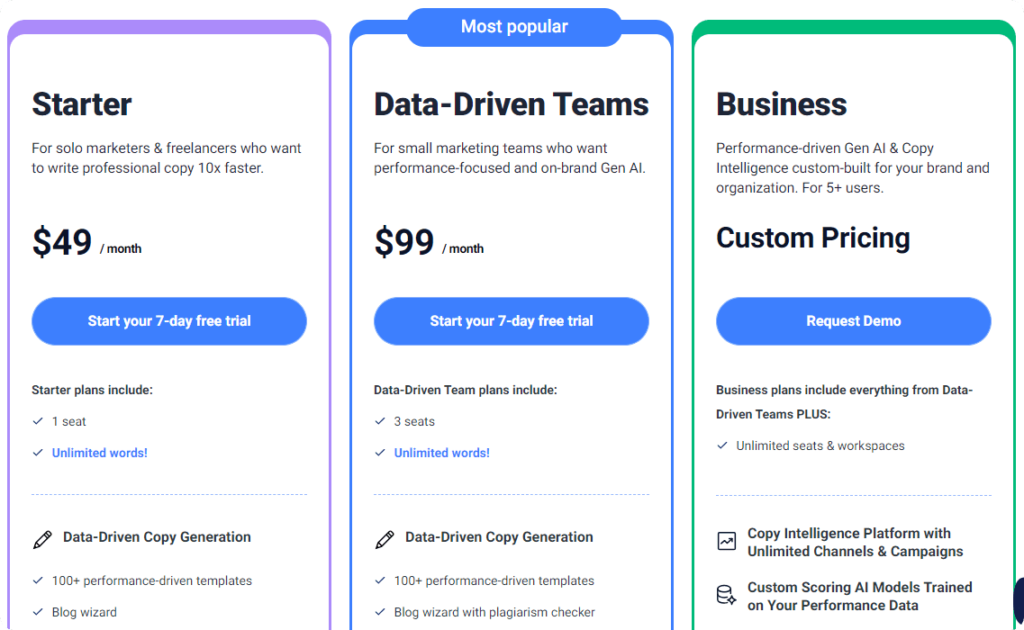Click the pencil icon in the Data-Driven Teams plan
The width and height of the screenshot is (1024, 630).
coord(385,539)
